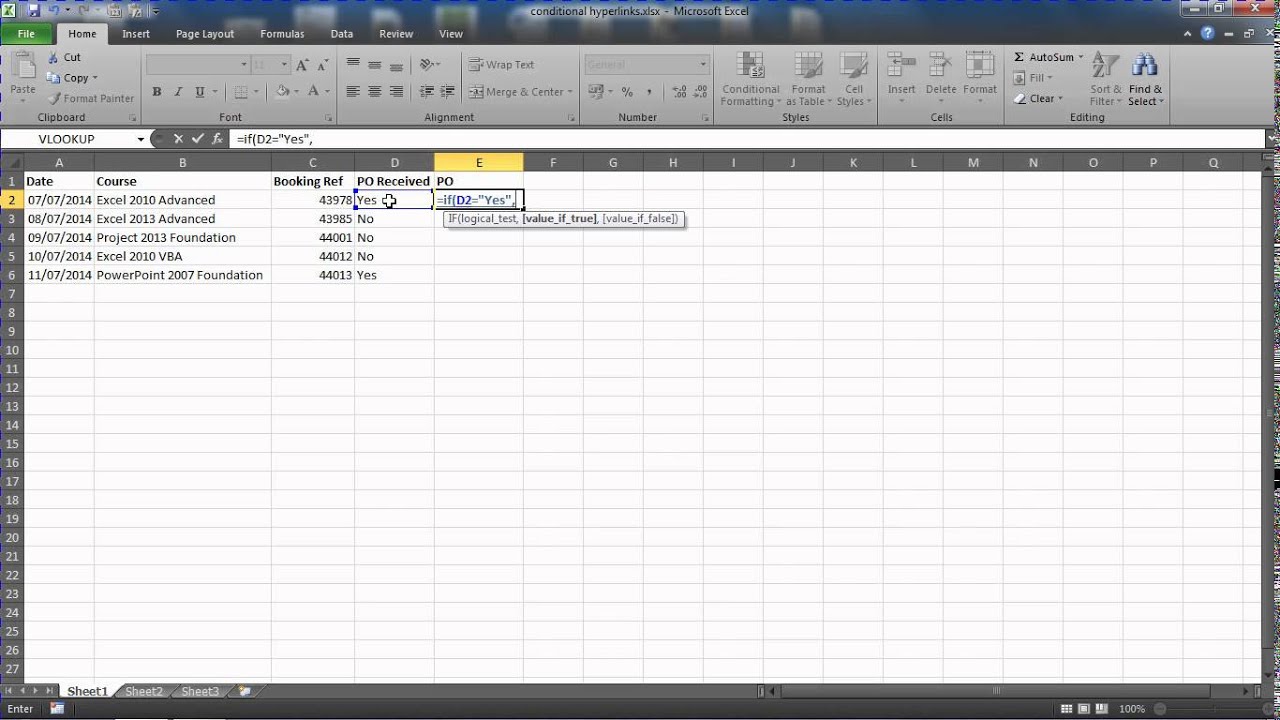Switch to the Page Layout tab
This screenshot has height=720, width=1280.
point(205,33)
